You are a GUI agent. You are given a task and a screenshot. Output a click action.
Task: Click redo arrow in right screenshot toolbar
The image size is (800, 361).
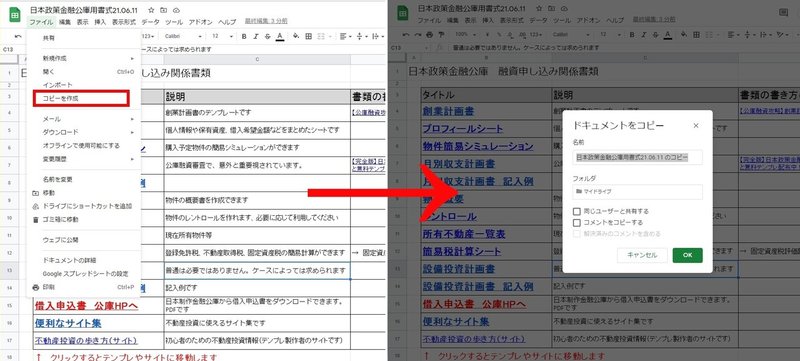pos(417,34)
